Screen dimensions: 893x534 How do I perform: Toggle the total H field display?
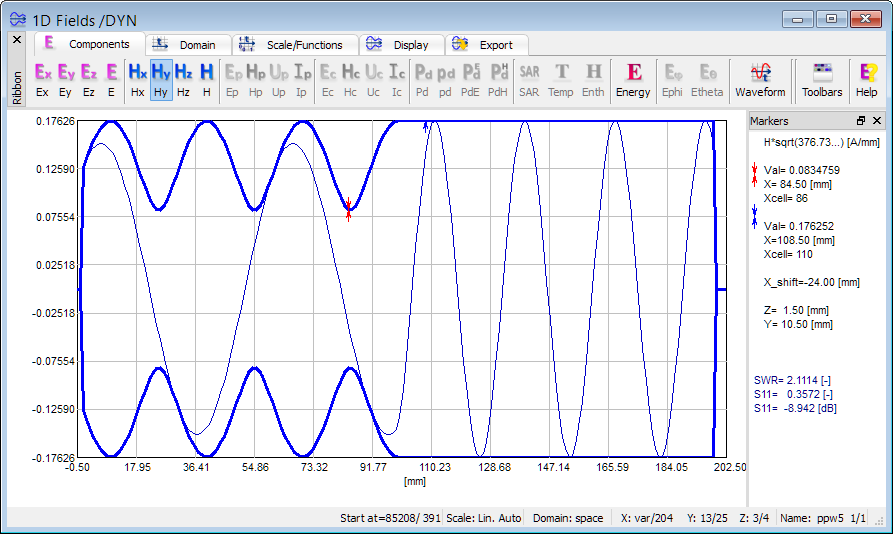point(206,79)
